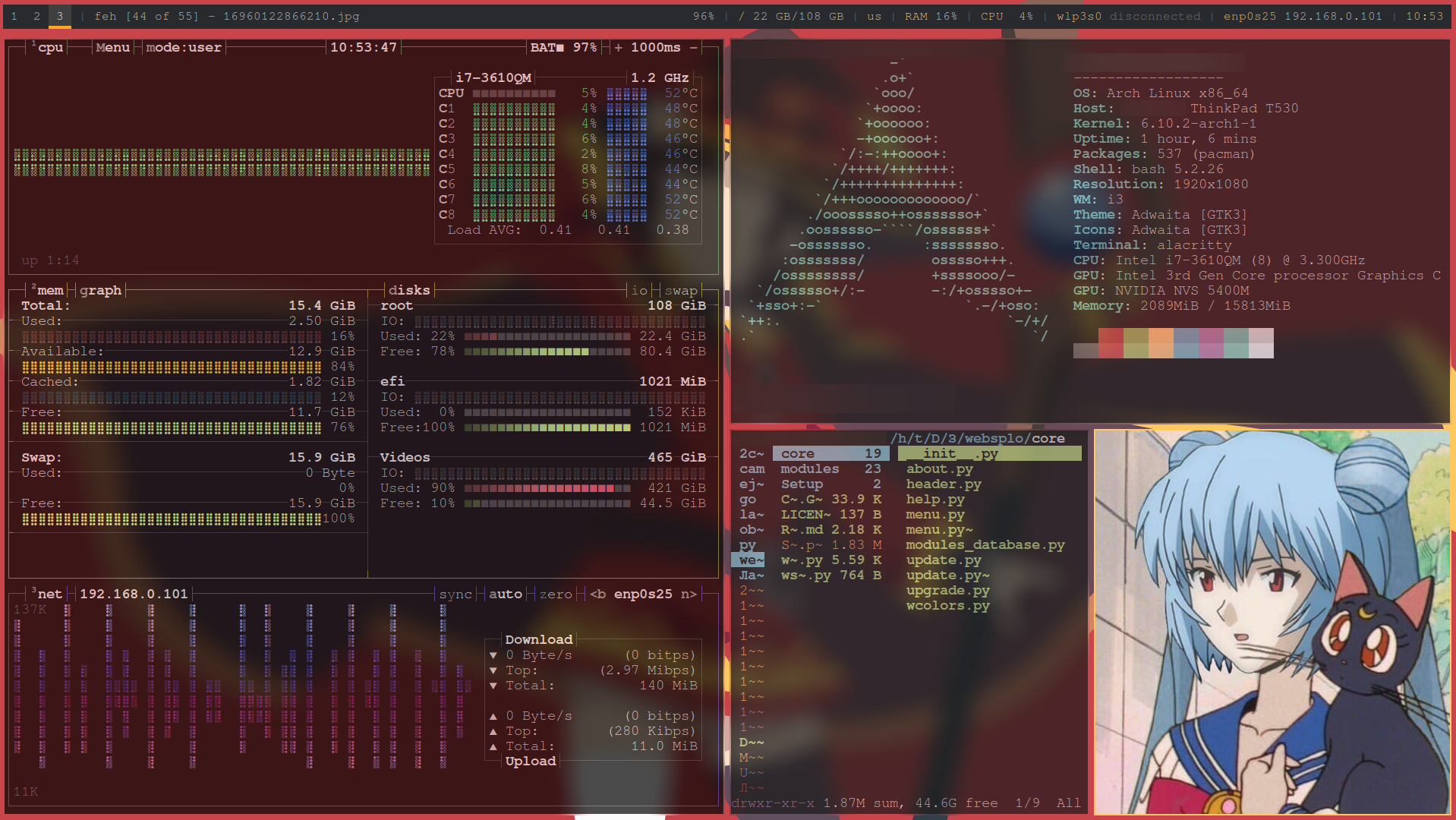1456x820 pixels.
Task: Select the R~.md file in ranger
Action: click(x=831, y=529)
